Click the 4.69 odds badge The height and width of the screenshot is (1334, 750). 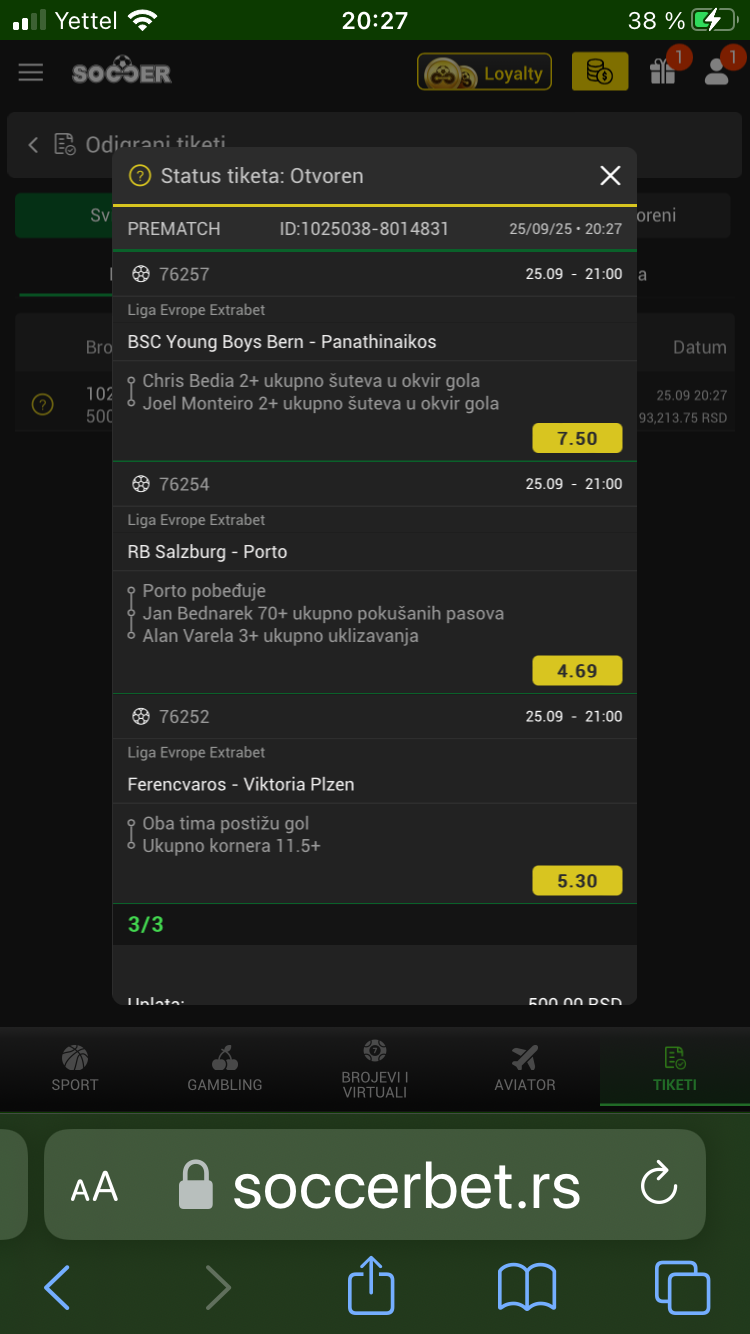577,671
